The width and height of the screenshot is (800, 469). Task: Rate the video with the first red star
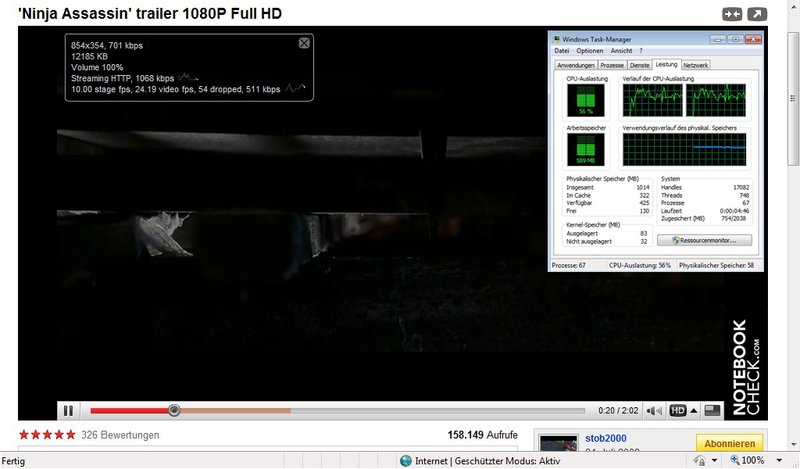point(24,435)
